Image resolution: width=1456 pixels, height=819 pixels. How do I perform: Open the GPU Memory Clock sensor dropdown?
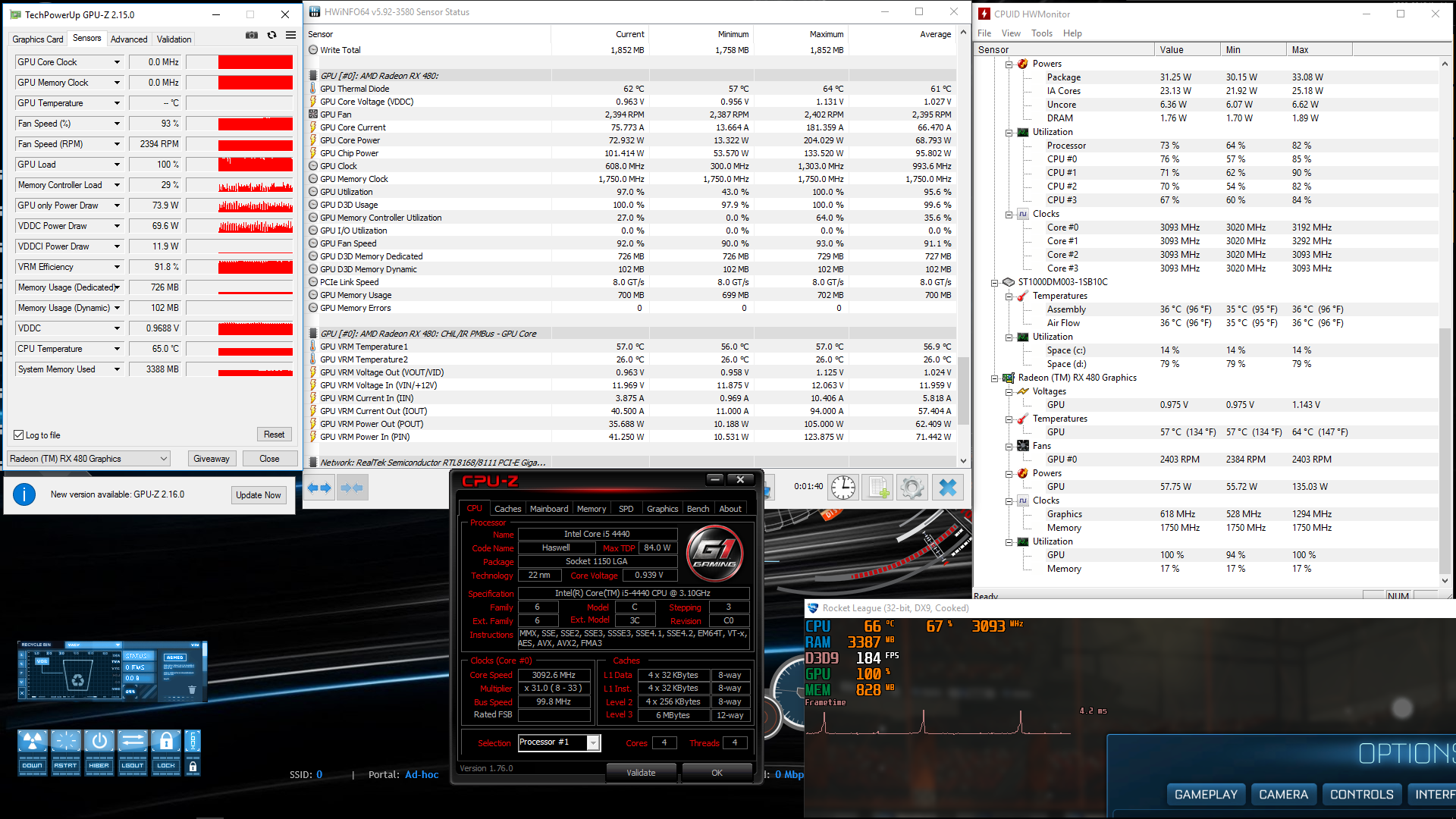tap(117, 83)
